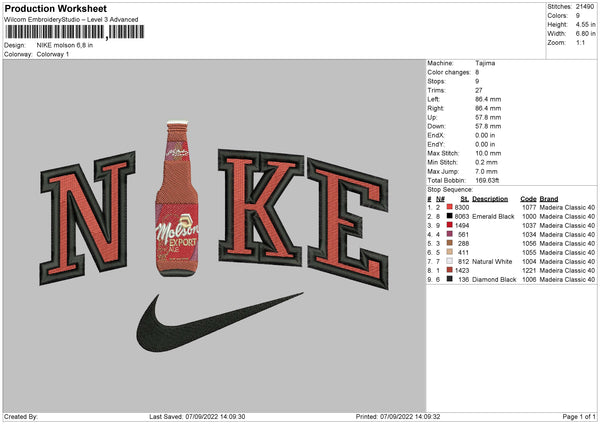Select the Emerald Black description

tap(493, 217)
